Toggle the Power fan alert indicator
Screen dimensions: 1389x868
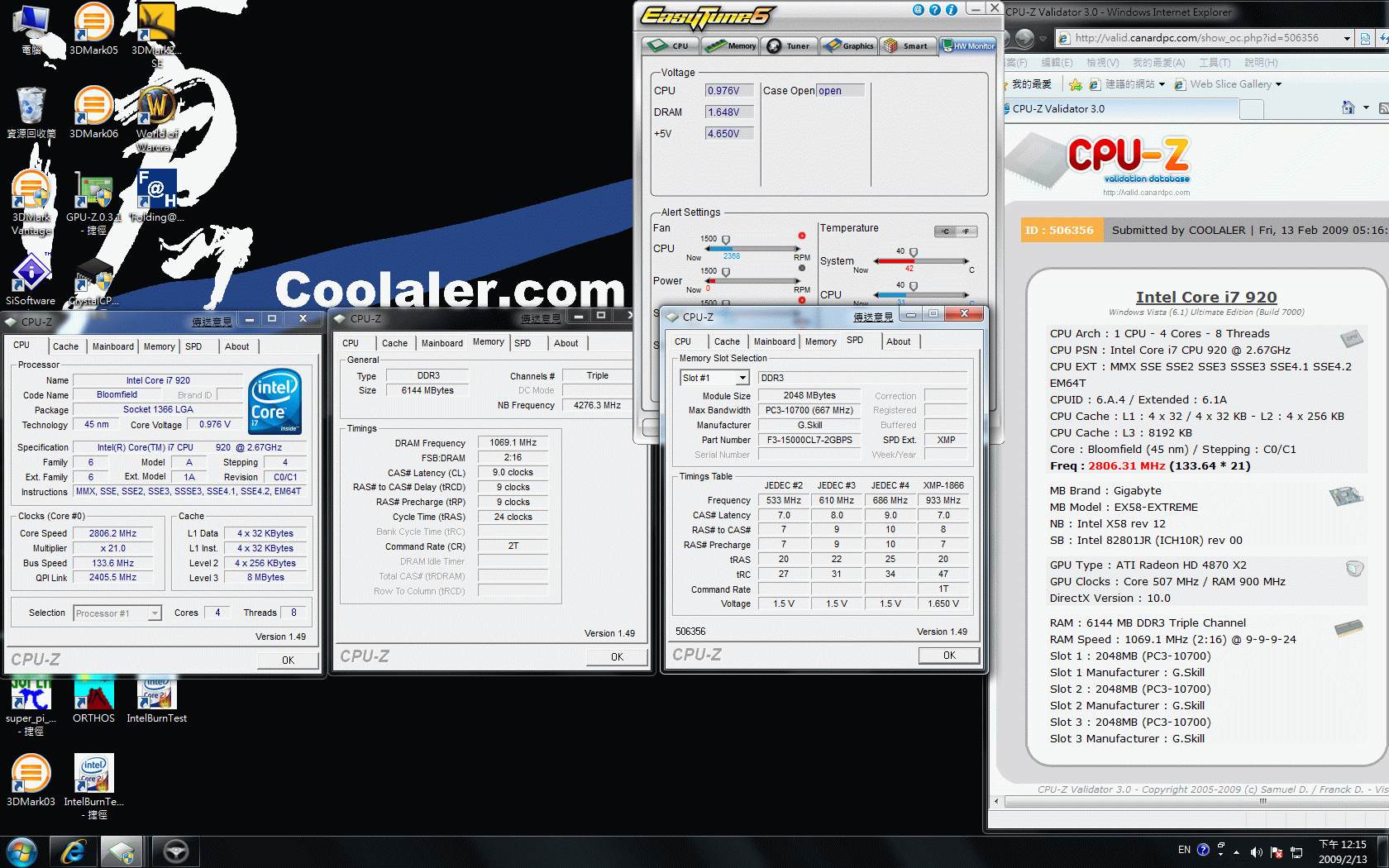801,268
